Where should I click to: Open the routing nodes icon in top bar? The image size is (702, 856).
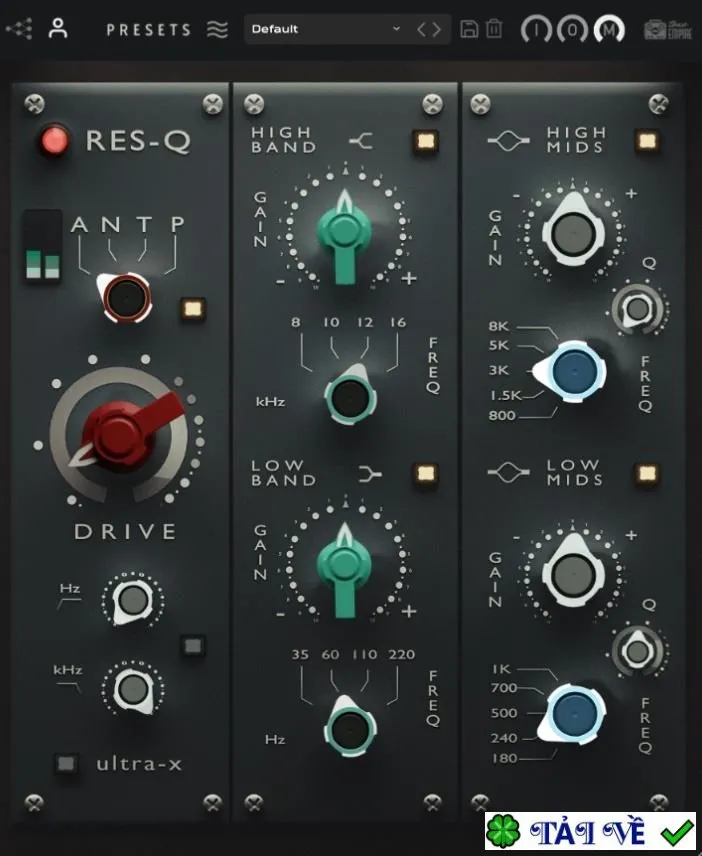(19, 29)
